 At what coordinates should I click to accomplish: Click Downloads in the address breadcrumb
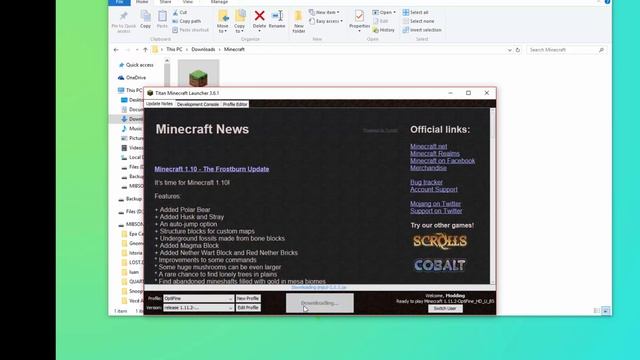pos(203,49)
